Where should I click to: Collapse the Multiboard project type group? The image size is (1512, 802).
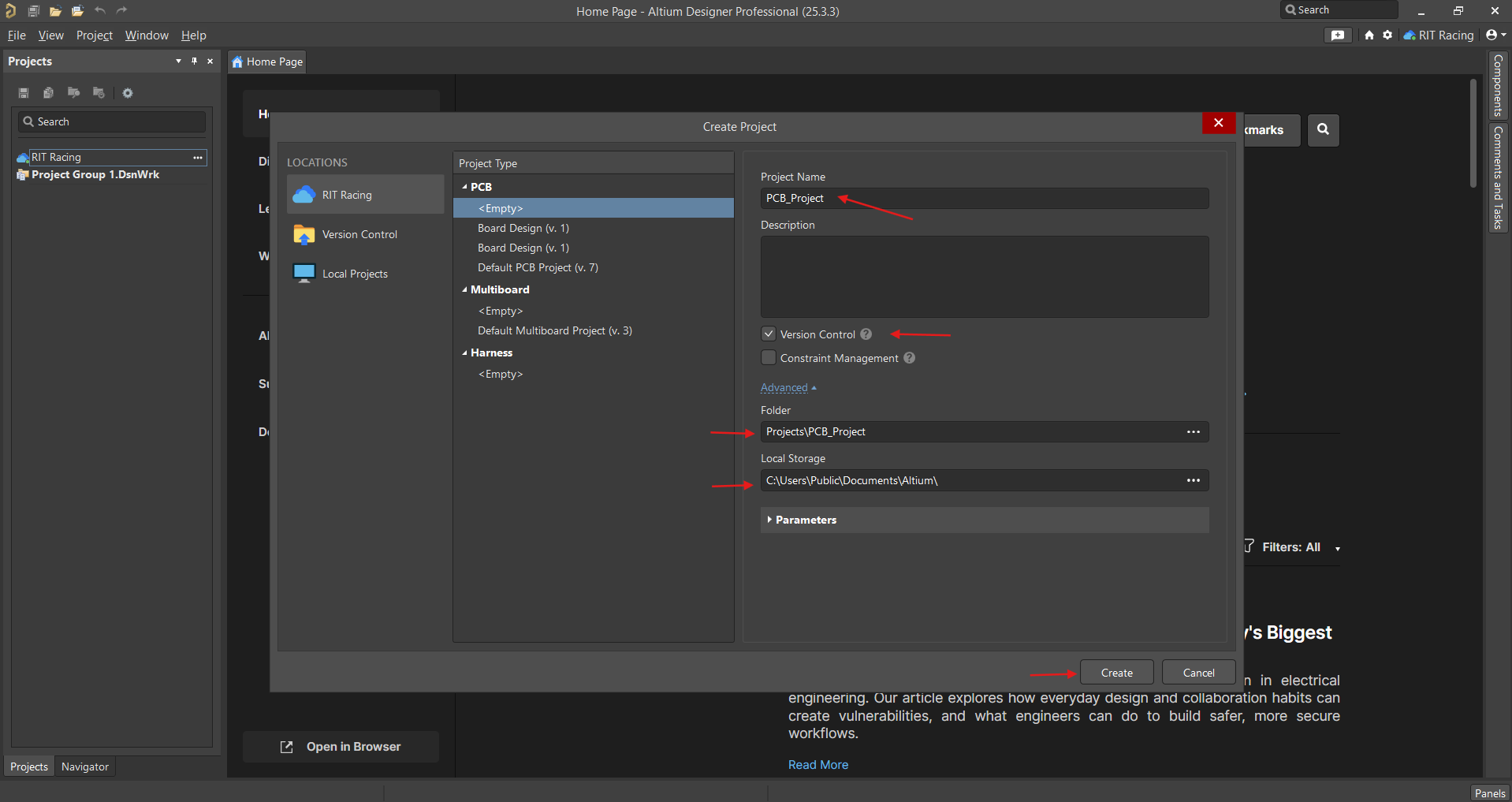pyautogui.click(x=464, y=289)
